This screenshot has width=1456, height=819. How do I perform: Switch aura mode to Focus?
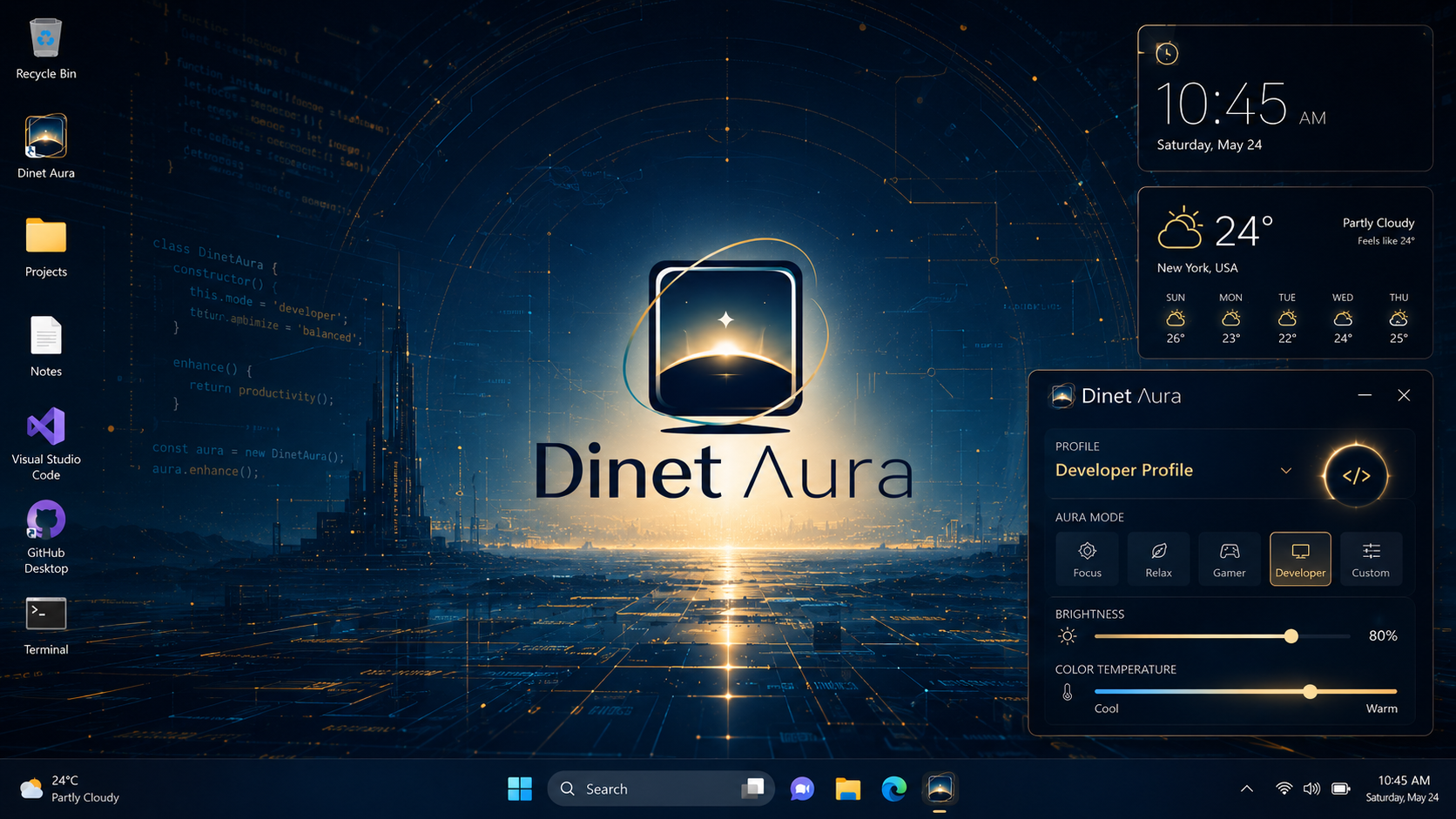[1087, 559]
